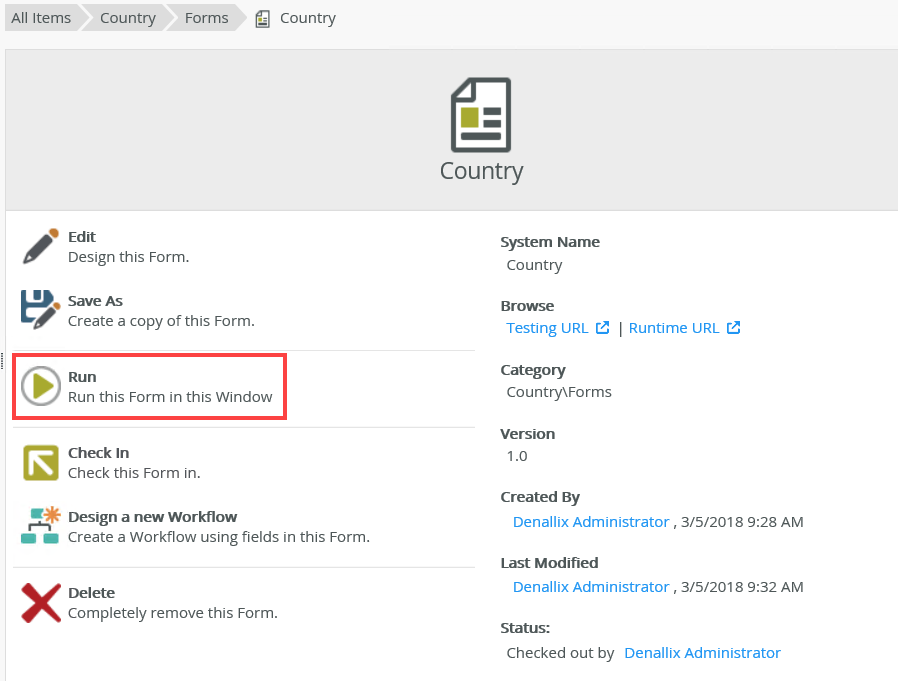Click the Version value 1.0

[517, 456]
